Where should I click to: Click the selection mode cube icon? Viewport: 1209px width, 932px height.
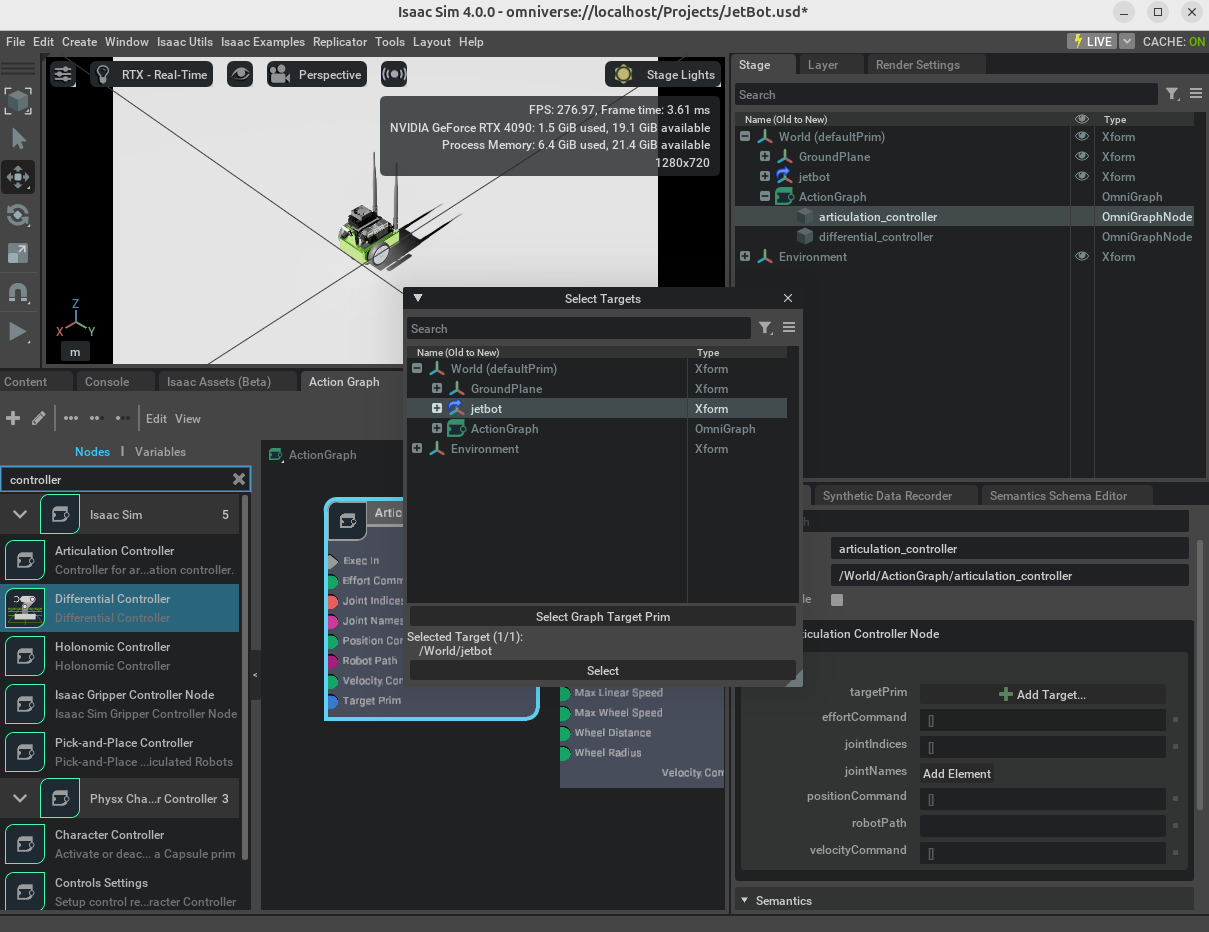point(18,100)
